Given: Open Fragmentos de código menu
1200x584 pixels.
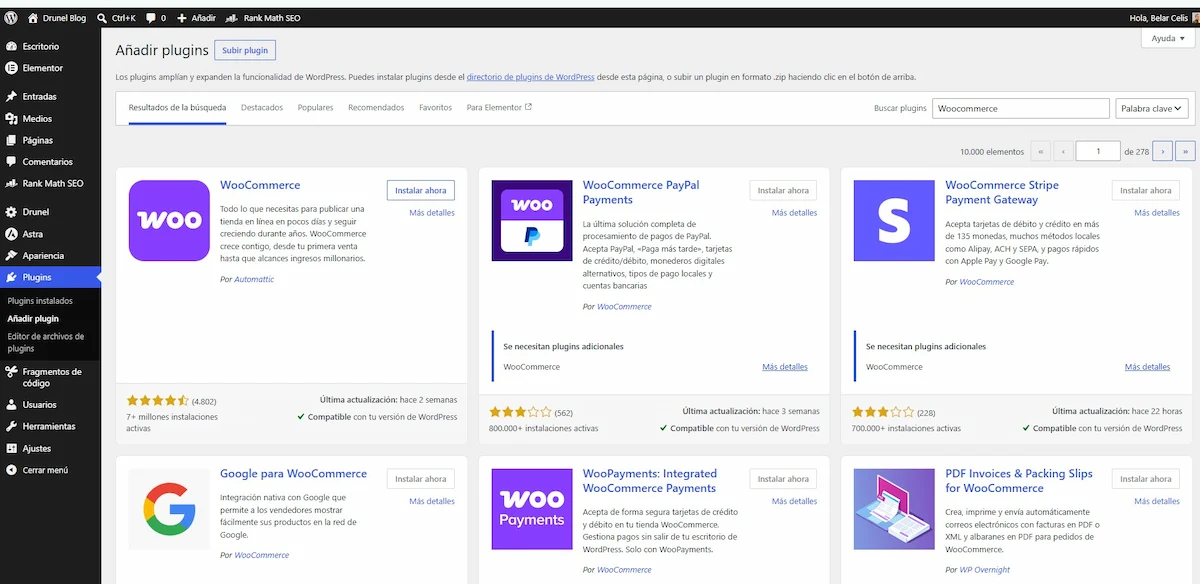Looking at the screenshot, I should pos(50,377).
